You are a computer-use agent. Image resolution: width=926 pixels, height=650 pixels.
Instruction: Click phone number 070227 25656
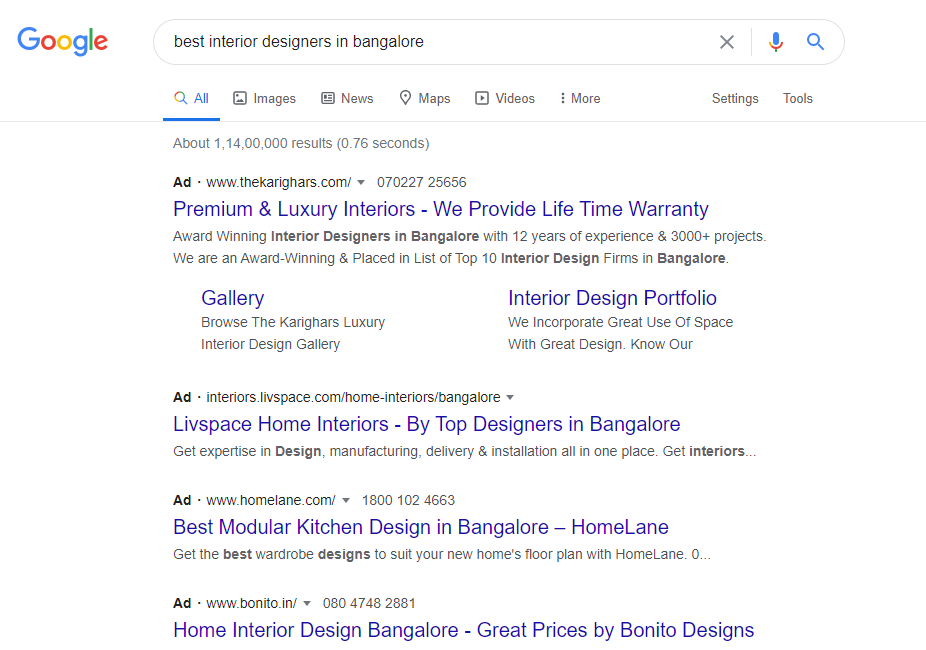point(422,182)
